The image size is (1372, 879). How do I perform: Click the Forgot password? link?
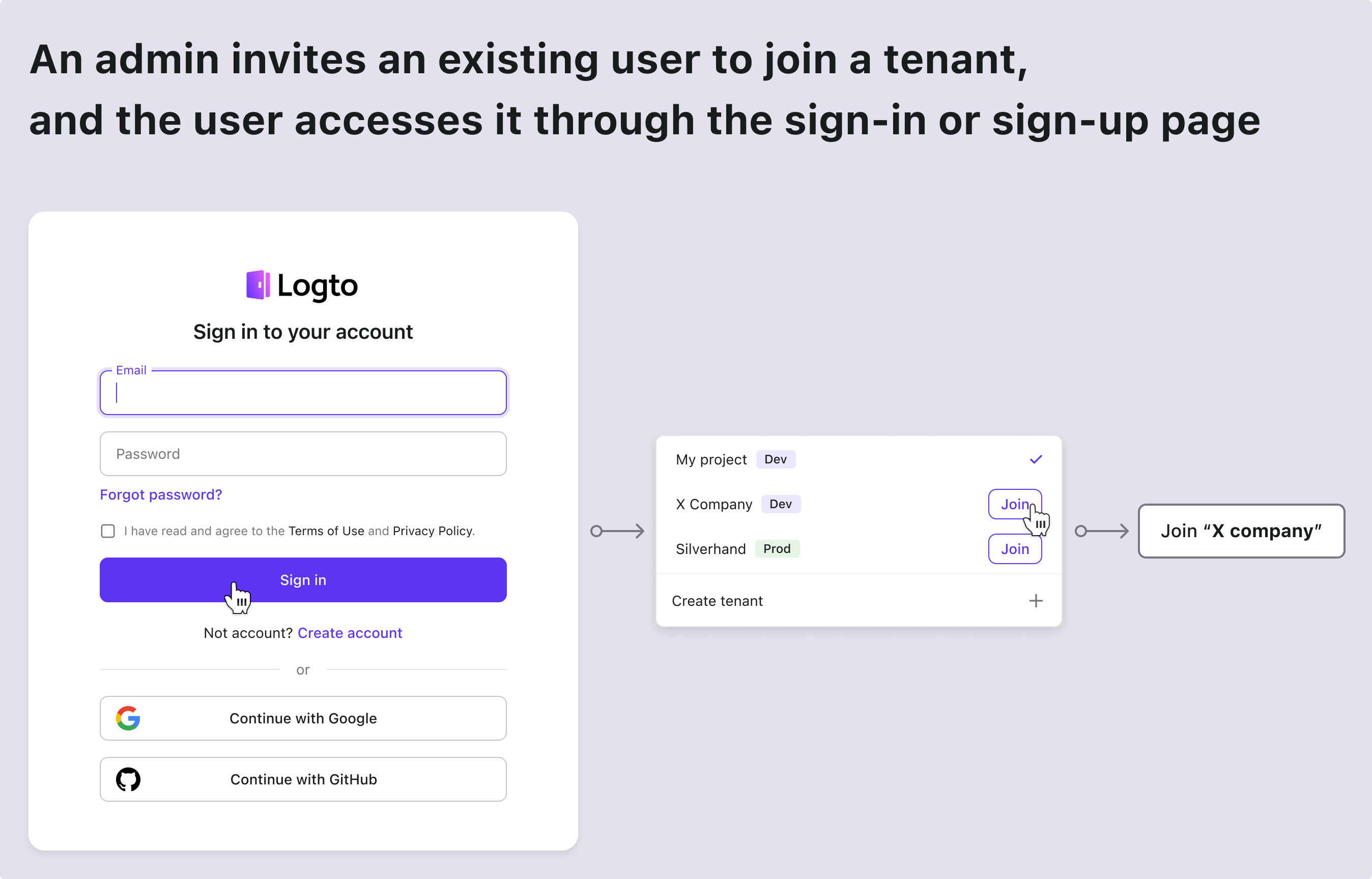click(x=160, y=493)
